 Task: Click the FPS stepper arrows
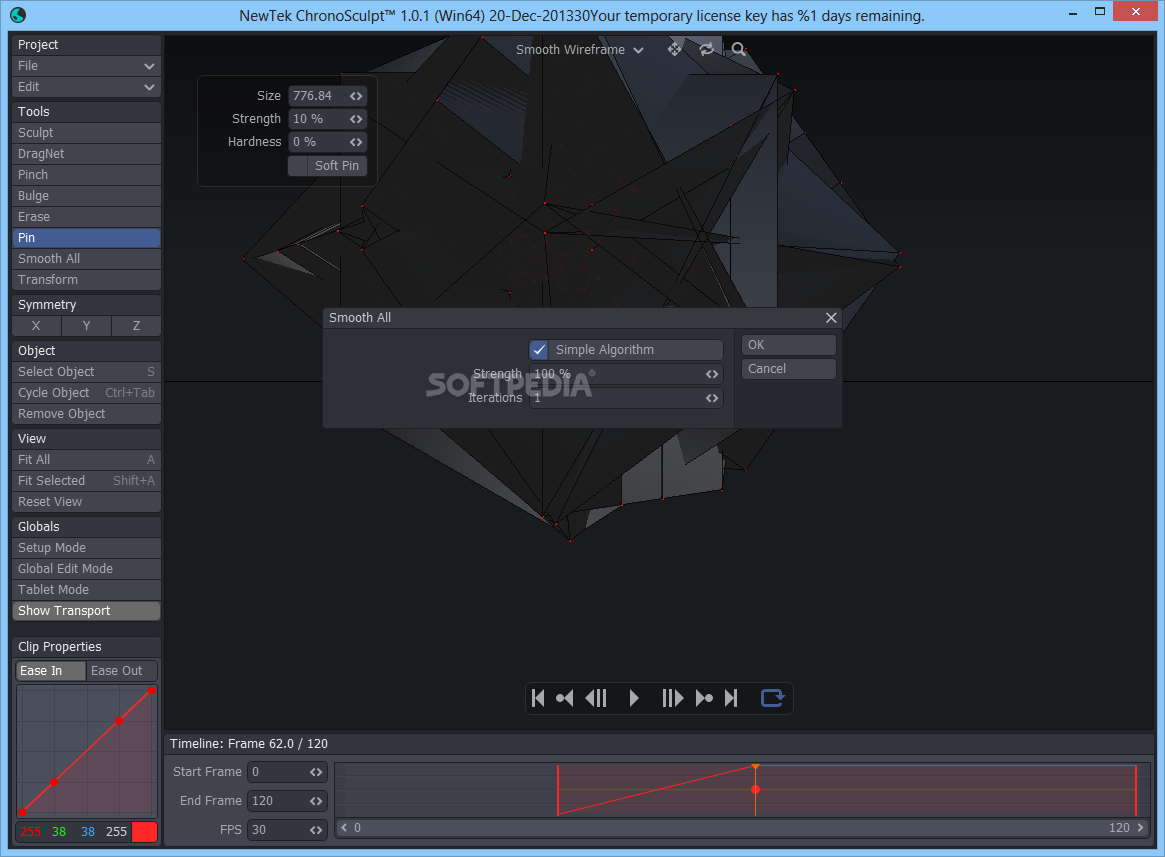pos(316,830)
